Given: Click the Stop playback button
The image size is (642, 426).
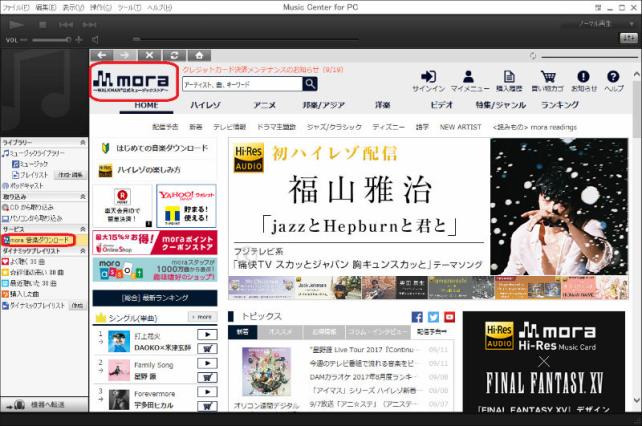Looking at the screenshot, I should click(43, 25).
